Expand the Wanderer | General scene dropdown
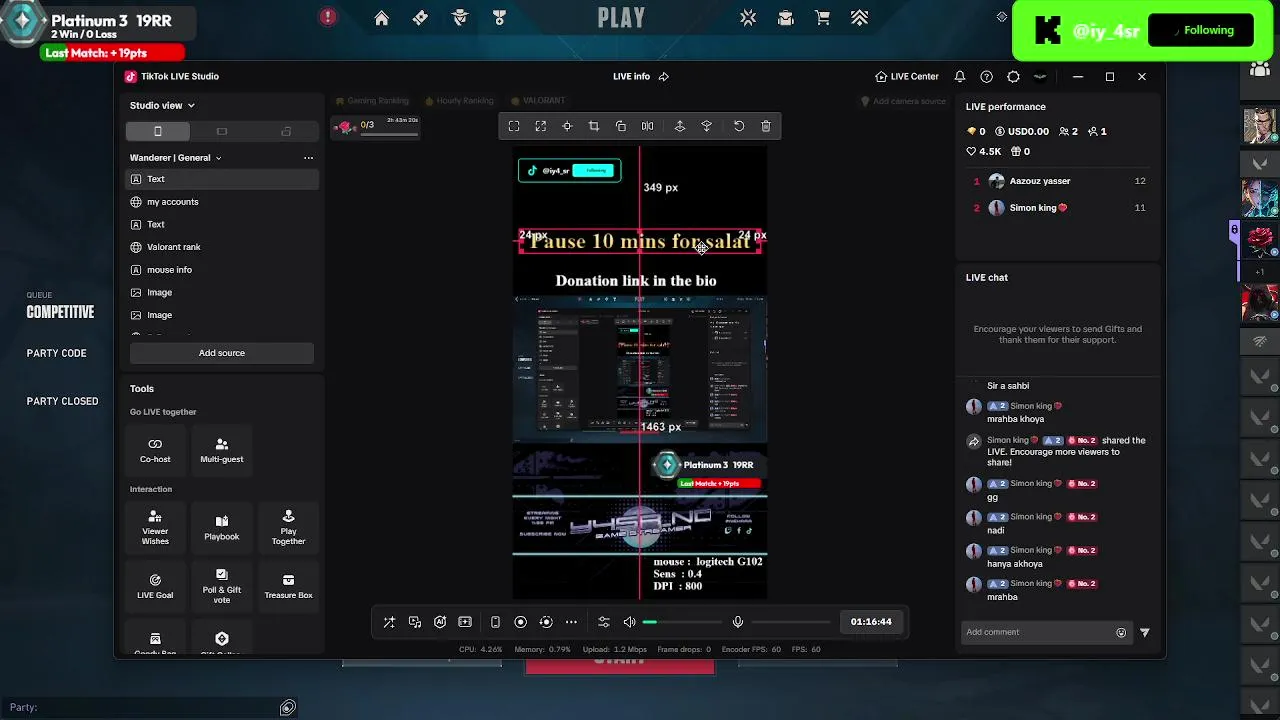Screen dimensions: 1280x720 coord(175,158)
